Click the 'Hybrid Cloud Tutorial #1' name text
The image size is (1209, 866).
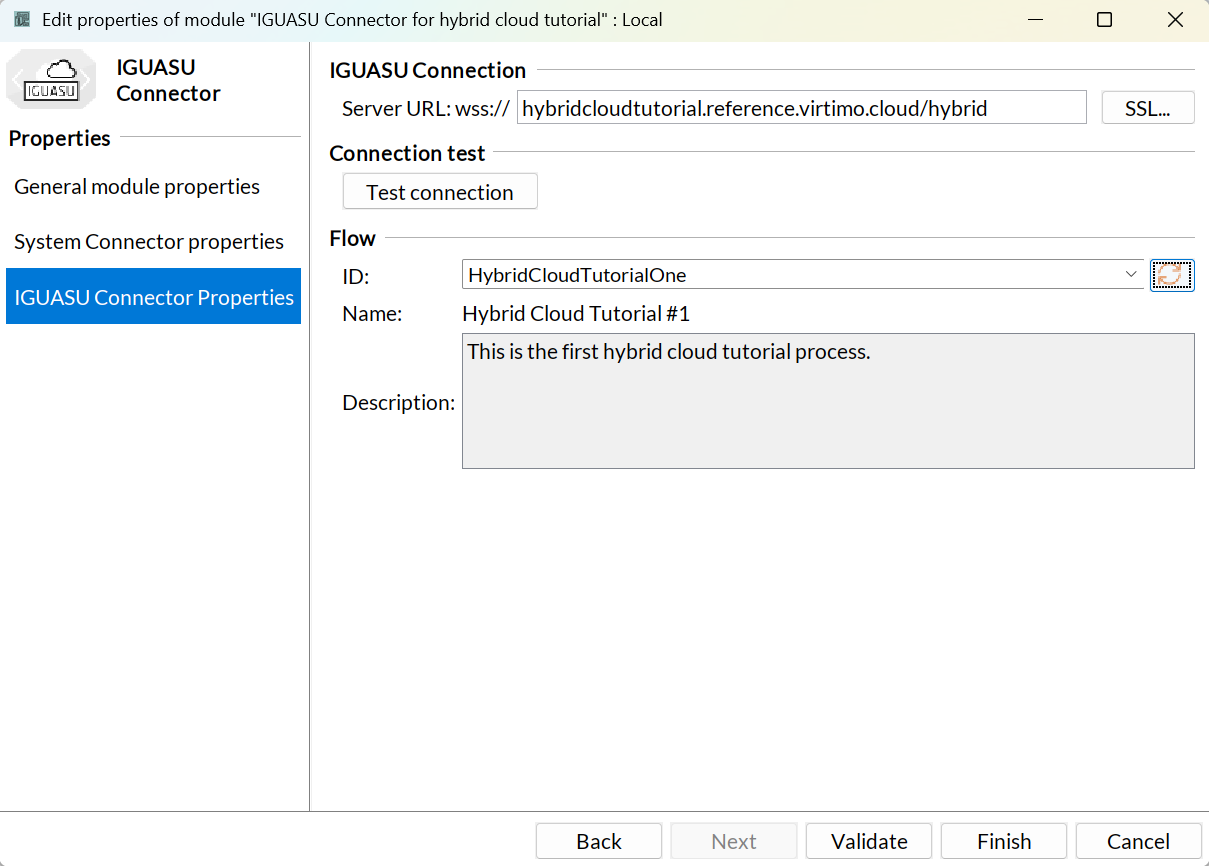point(576,314)
